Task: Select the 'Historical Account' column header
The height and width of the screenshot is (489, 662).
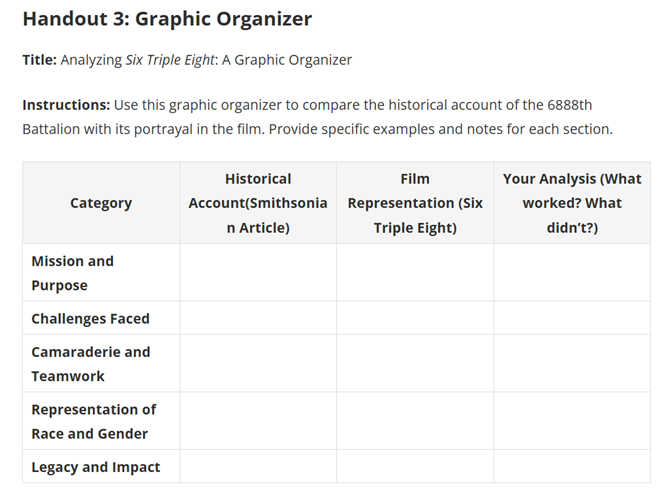Action: (x=258, y=203)
